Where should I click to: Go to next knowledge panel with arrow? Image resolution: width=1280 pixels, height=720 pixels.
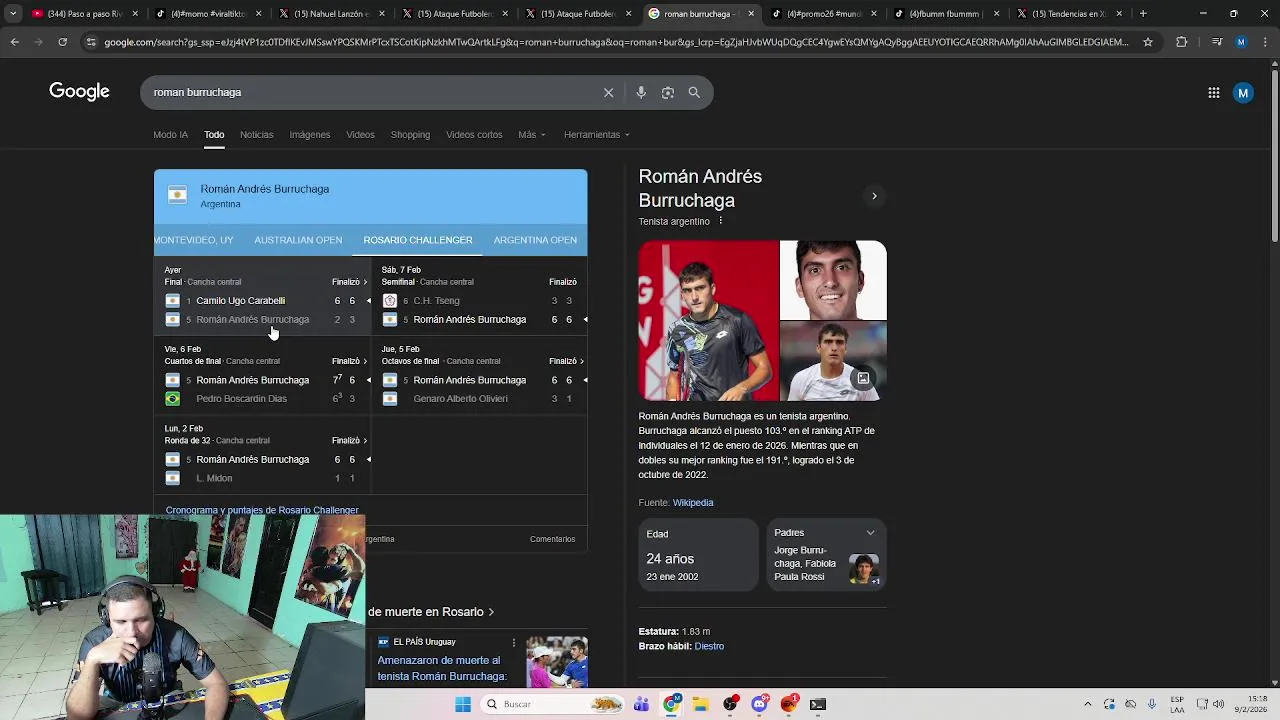pyautogui.click(x=874, y=196)
